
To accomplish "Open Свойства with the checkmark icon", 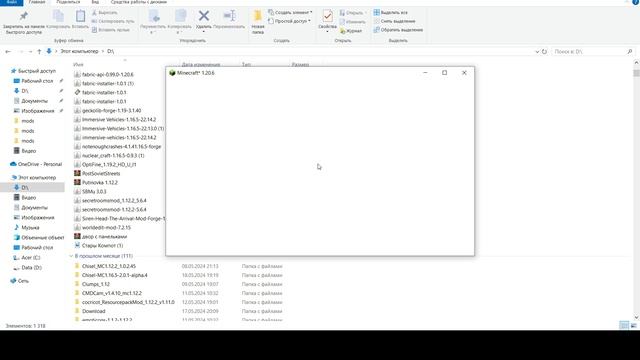I will (x=327, y=16).
